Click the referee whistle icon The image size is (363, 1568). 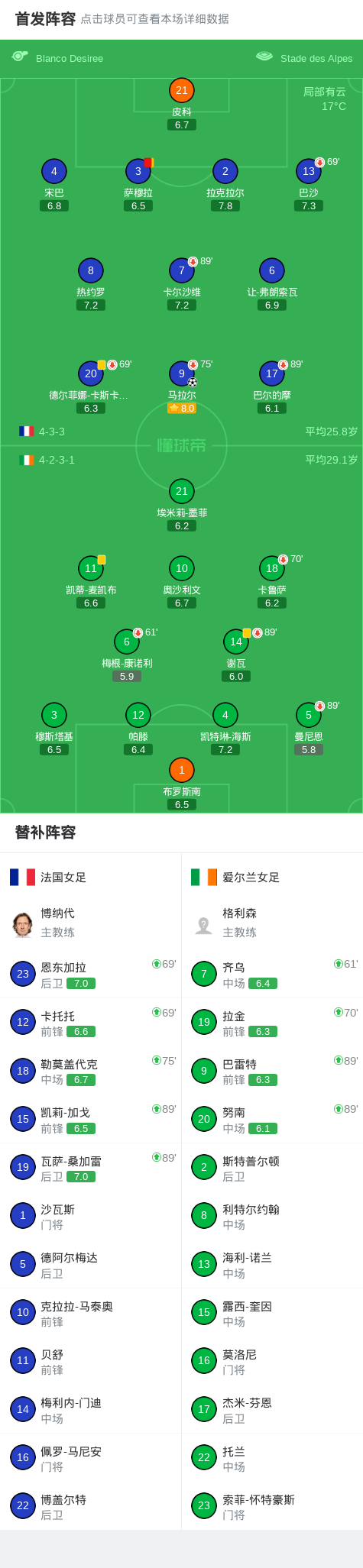20,57
